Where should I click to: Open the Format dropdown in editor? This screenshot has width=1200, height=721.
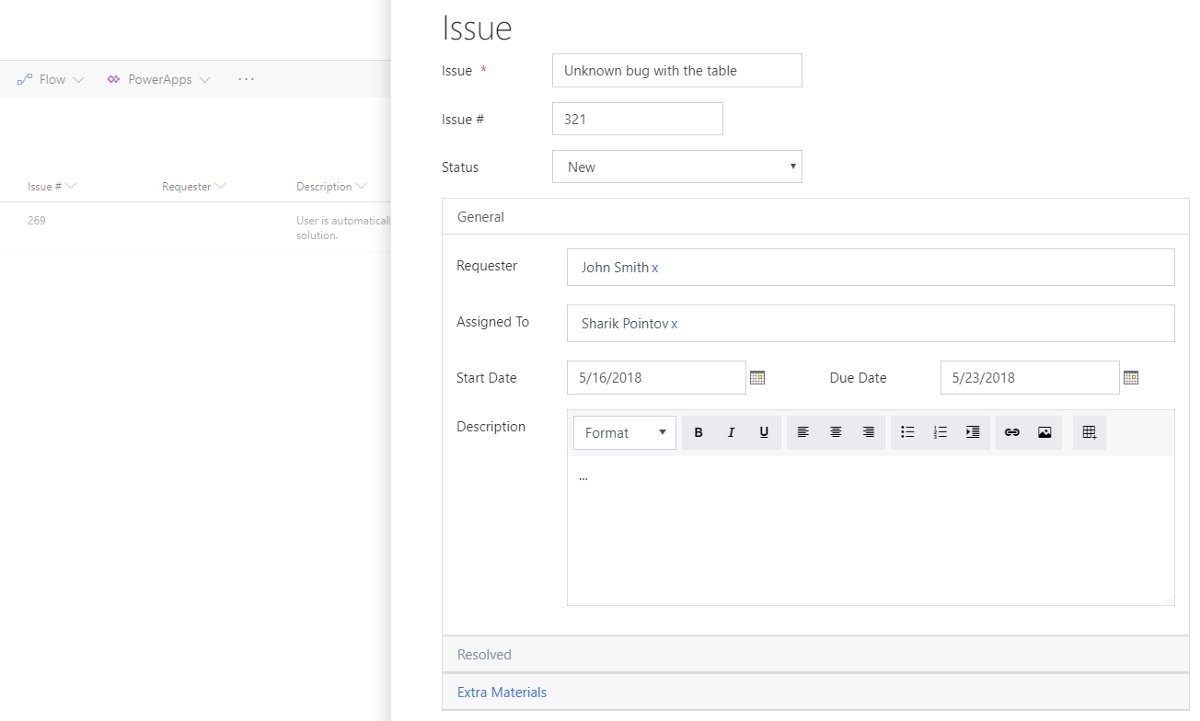tap(625, 433)
